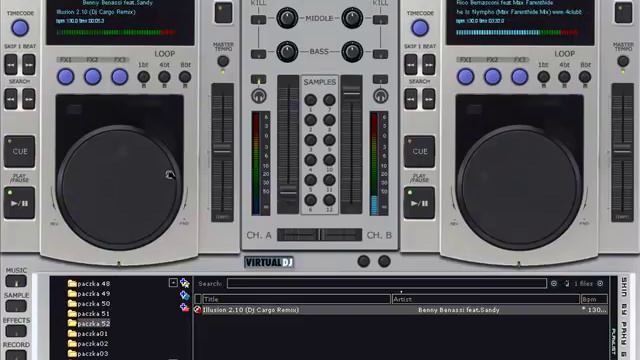640x360 pixels.
Task: Click the channel B BASS knob
Action: (x=352, y=52)
